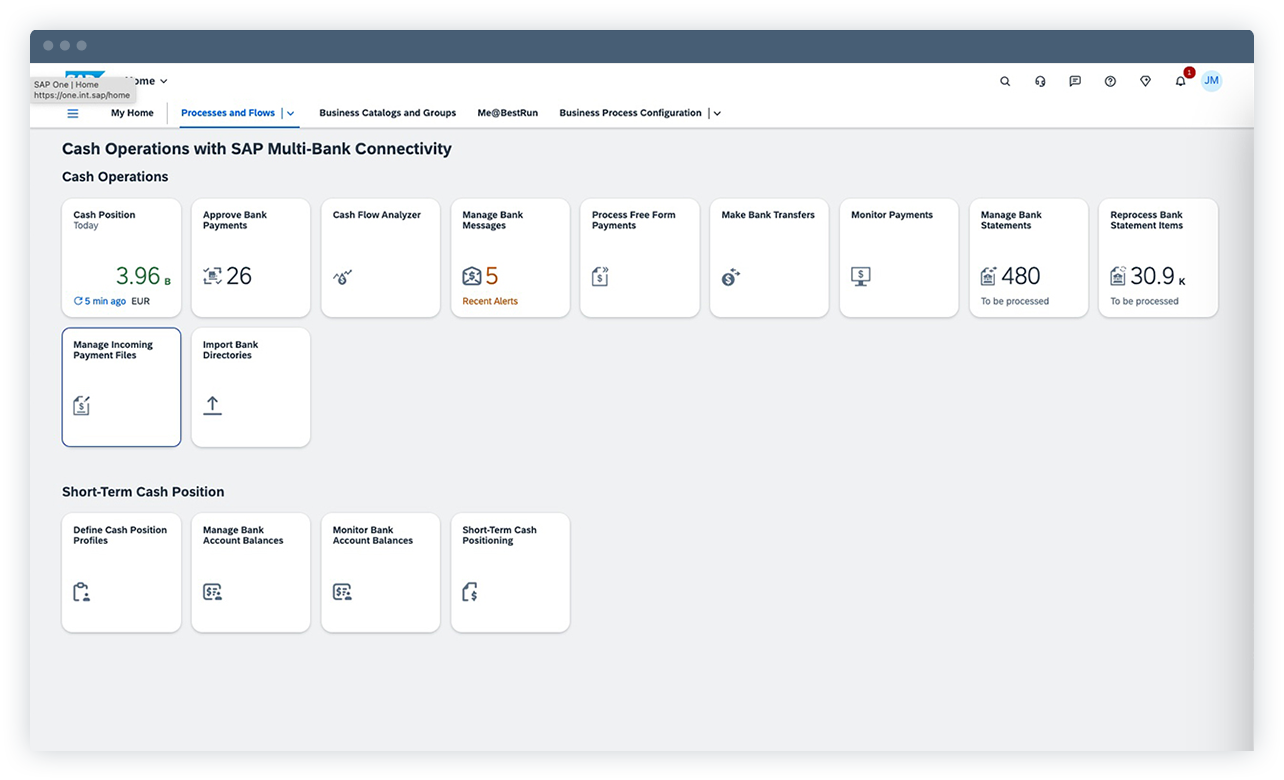This screenshot has height=780, width=1284.
Task: Open the Me@BestRun tab
Action: (x=507, y=113)
